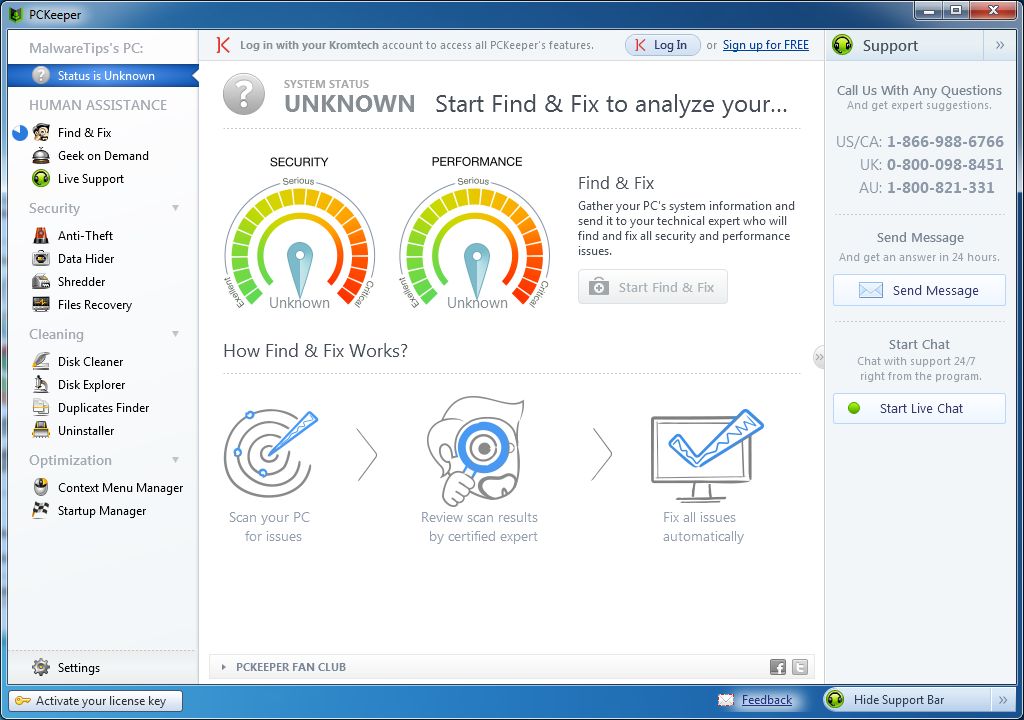Image resolution: width=1024 pixels, height=720 pixels.
Task: Click the Performance gauge dial
Action: pyautogui.click(x=475, y=244)
